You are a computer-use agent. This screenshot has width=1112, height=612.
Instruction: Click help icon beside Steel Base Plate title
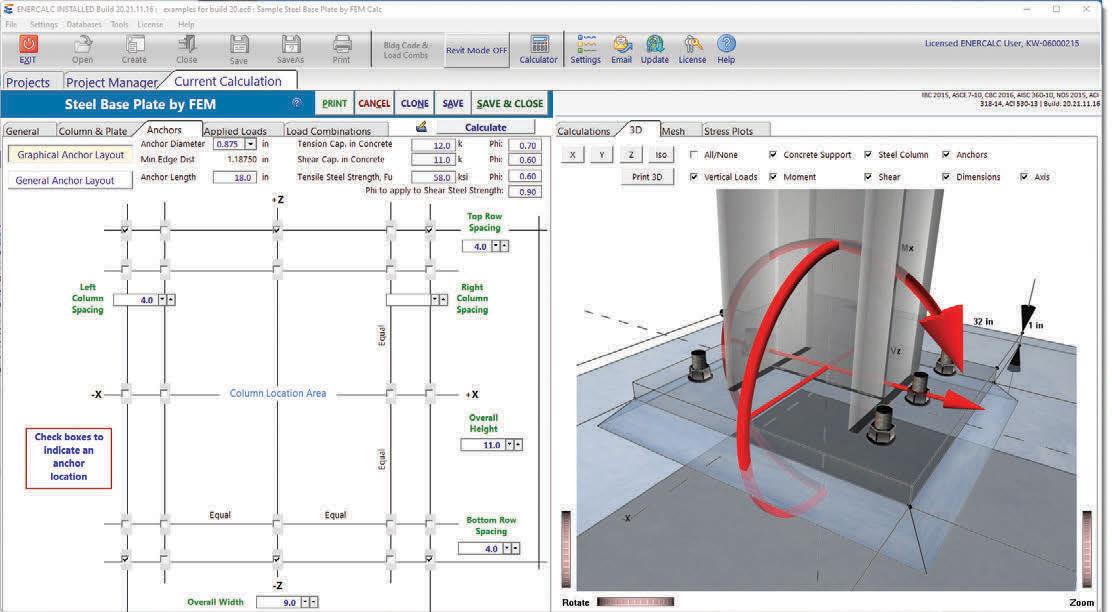[297, 104]
